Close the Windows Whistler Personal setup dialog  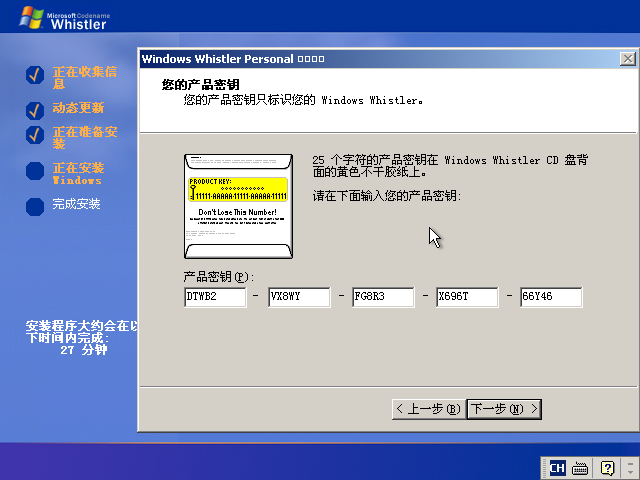coord(627,59)
